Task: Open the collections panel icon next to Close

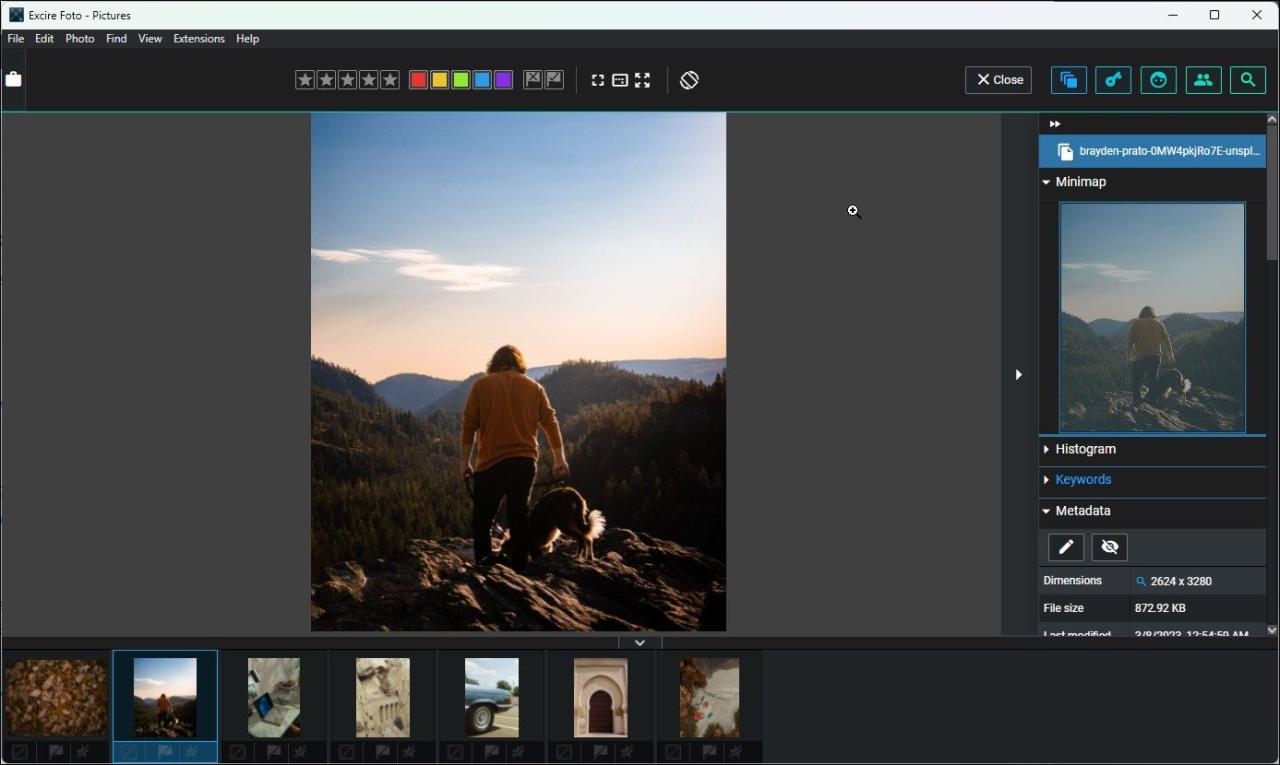Action: [1069, 80]
